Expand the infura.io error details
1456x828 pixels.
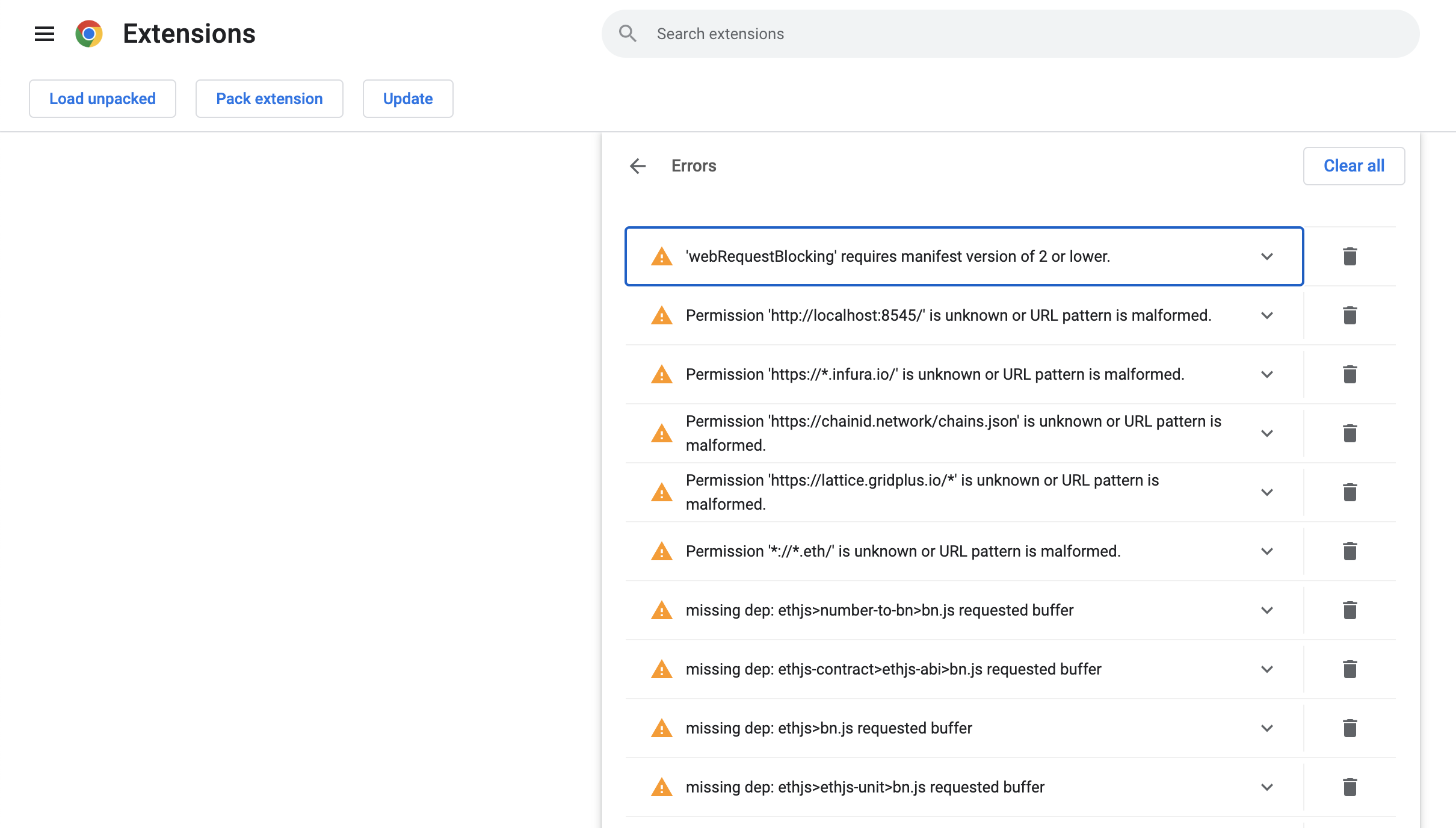pyautogui.click(x=1267, y=374)
